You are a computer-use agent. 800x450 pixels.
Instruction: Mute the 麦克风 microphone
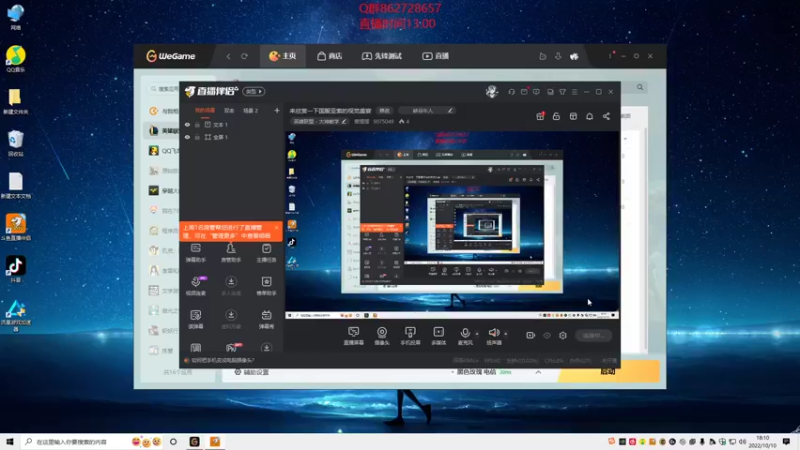click(x=465, y=336)
